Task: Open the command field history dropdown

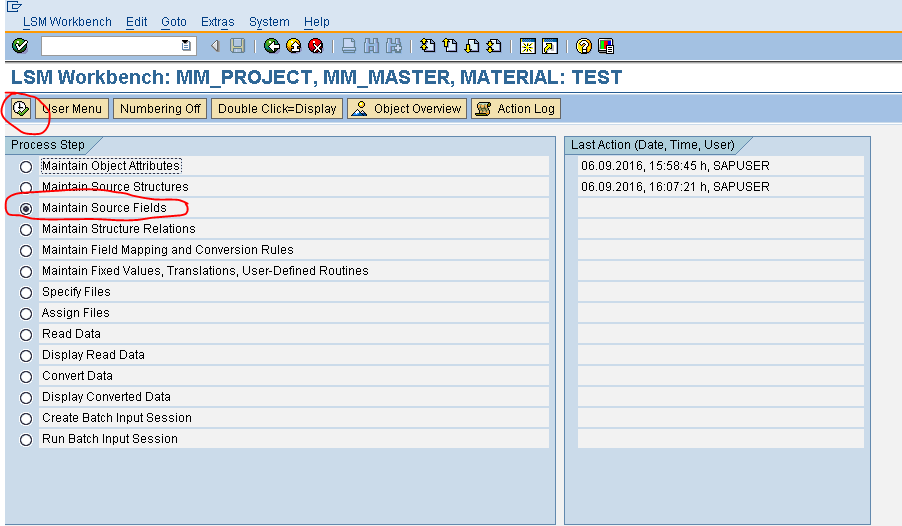Action: 186,46
